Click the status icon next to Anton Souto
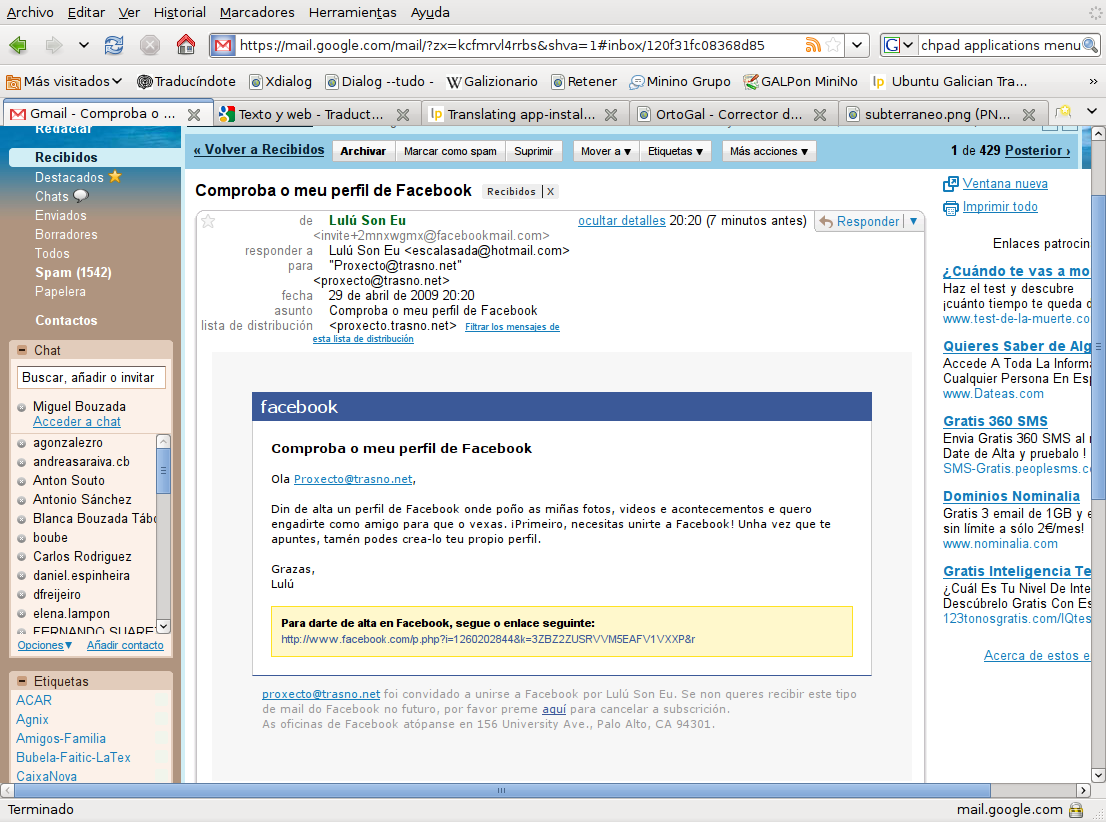The height and width of the screenshot is (822, 1106). [22, 481]
